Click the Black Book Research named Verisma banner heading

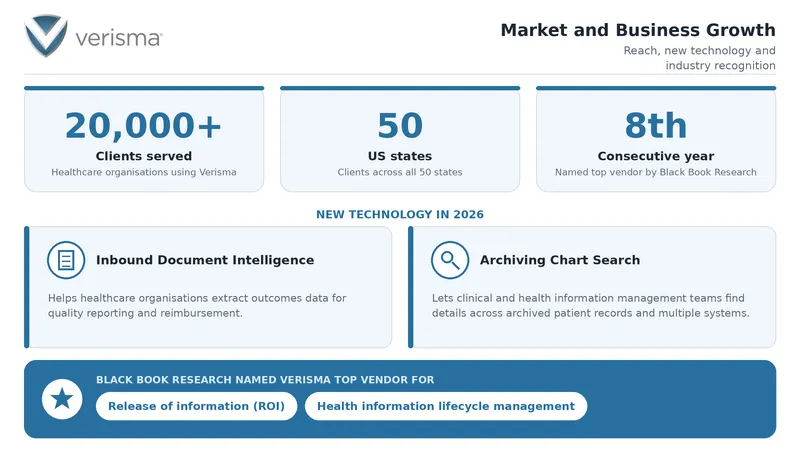pyautogui.click(x=265, y=380)
